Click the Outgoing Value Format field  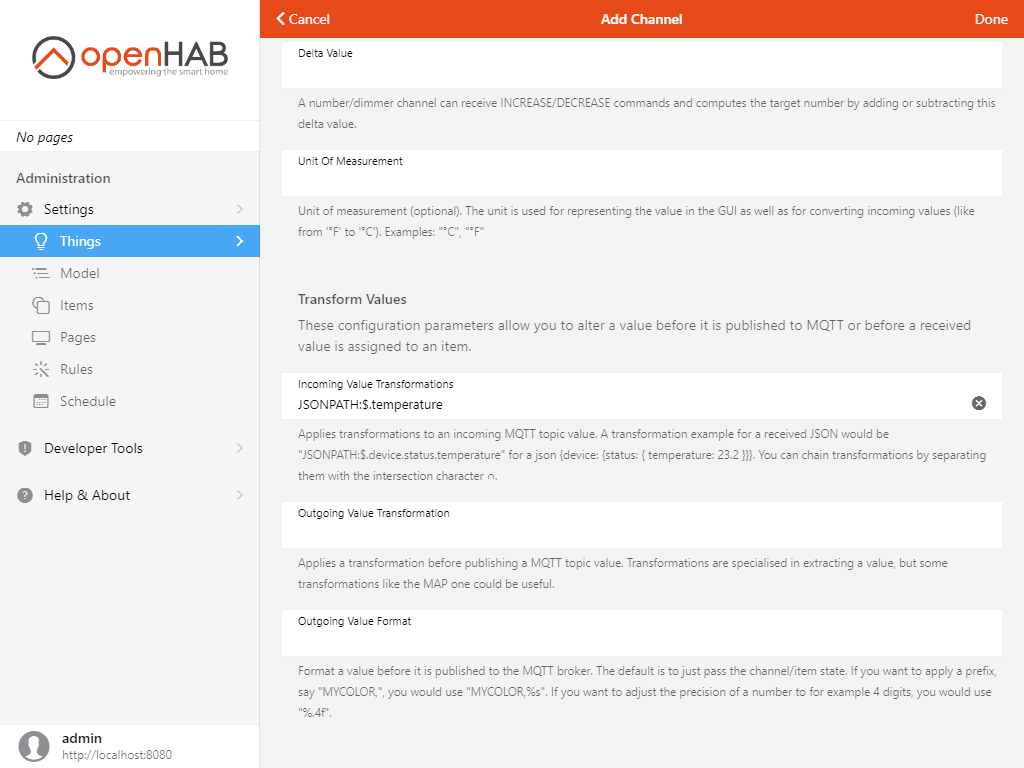640,641
